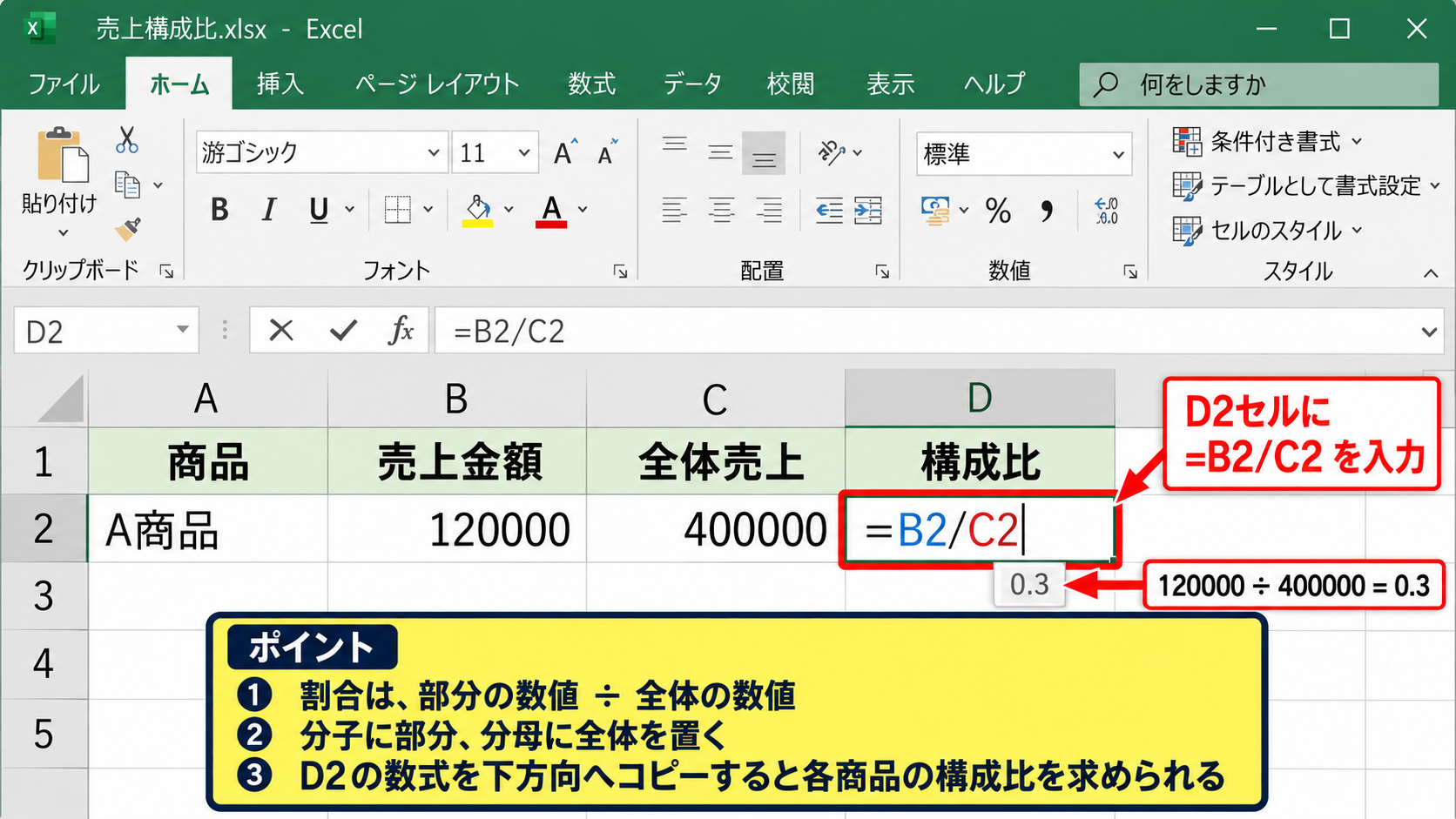Toggle Italic formatting
1456x819 pixels.
click(x=269, y=210)
